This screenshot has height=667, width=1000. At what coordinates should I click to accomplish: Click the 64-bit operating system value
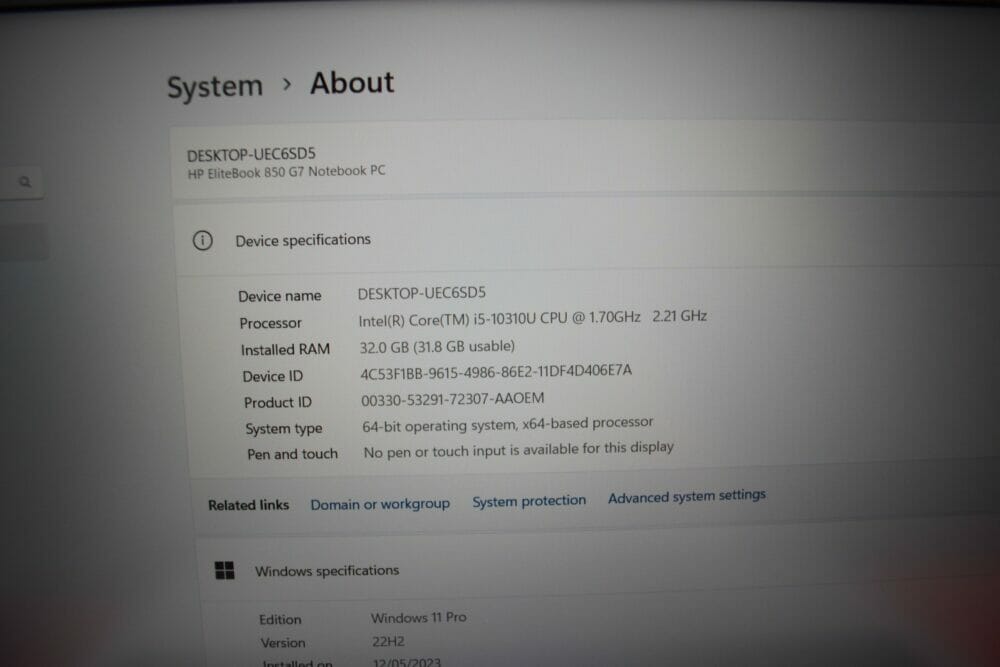[508, 424]
